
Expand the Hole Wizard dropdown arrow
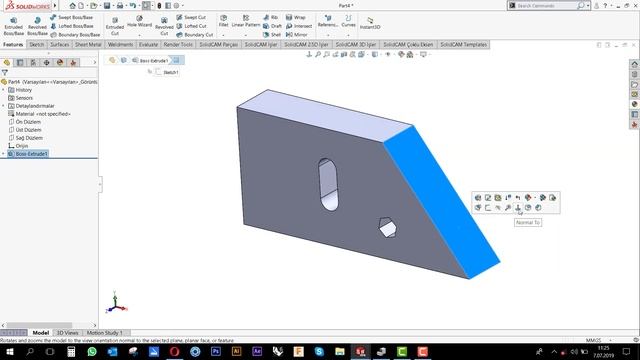[139, 36]
